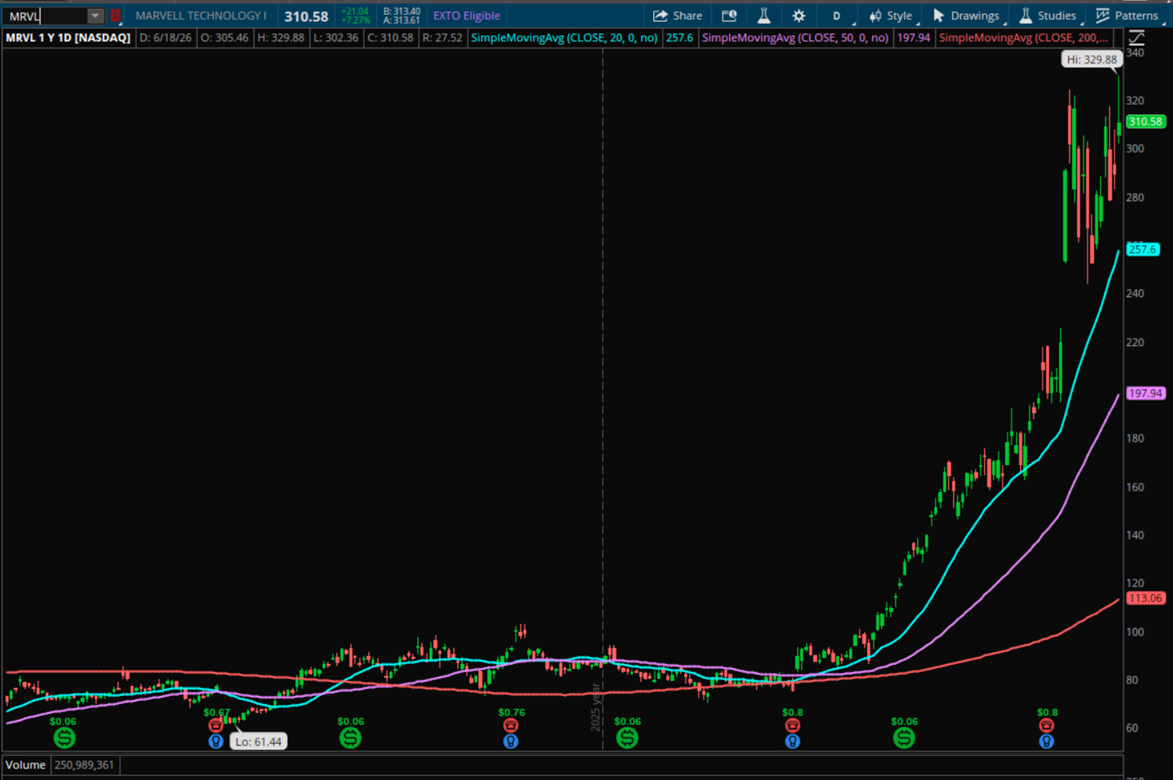Click the Volume panel label
This screenshot has width=1173, height=780.
pos(25,765)
